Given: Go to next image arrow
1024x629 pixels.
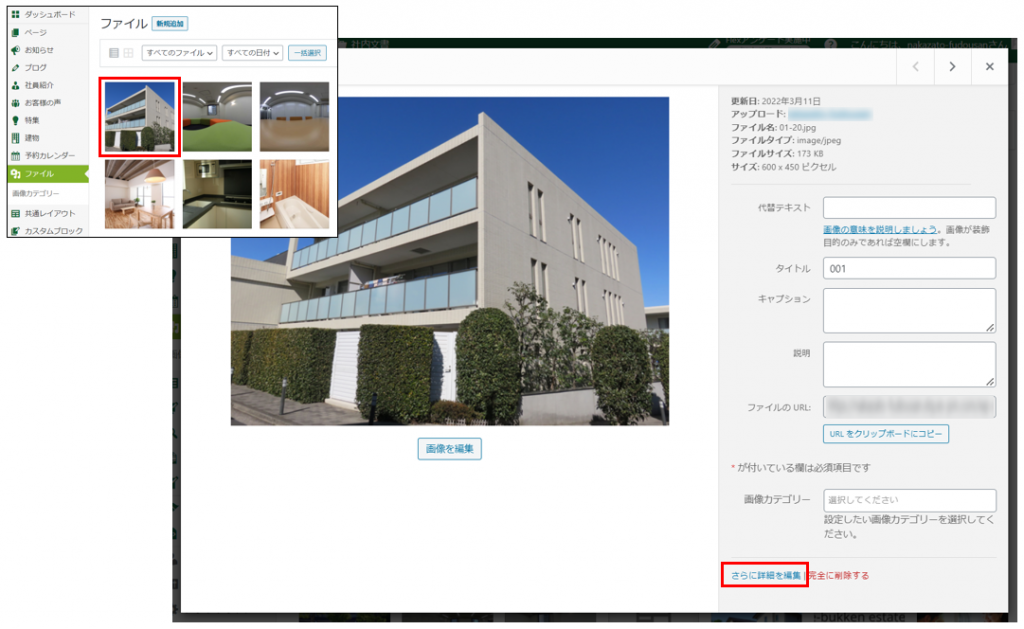Looking at the screenshot, I should [952, 67].
